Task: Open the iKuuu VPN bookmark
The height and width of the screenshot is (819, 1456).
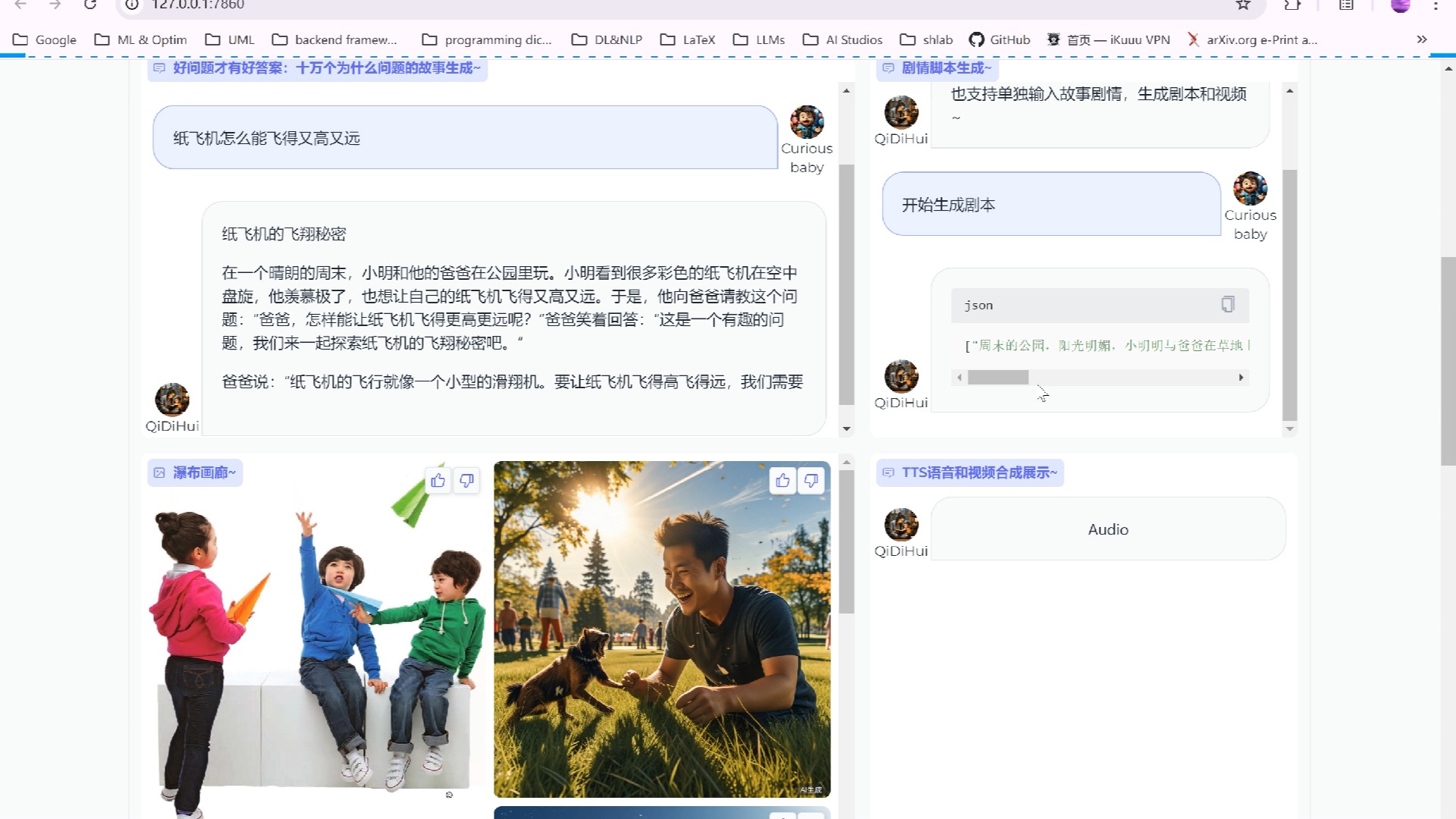Action: coord(1108,39)
